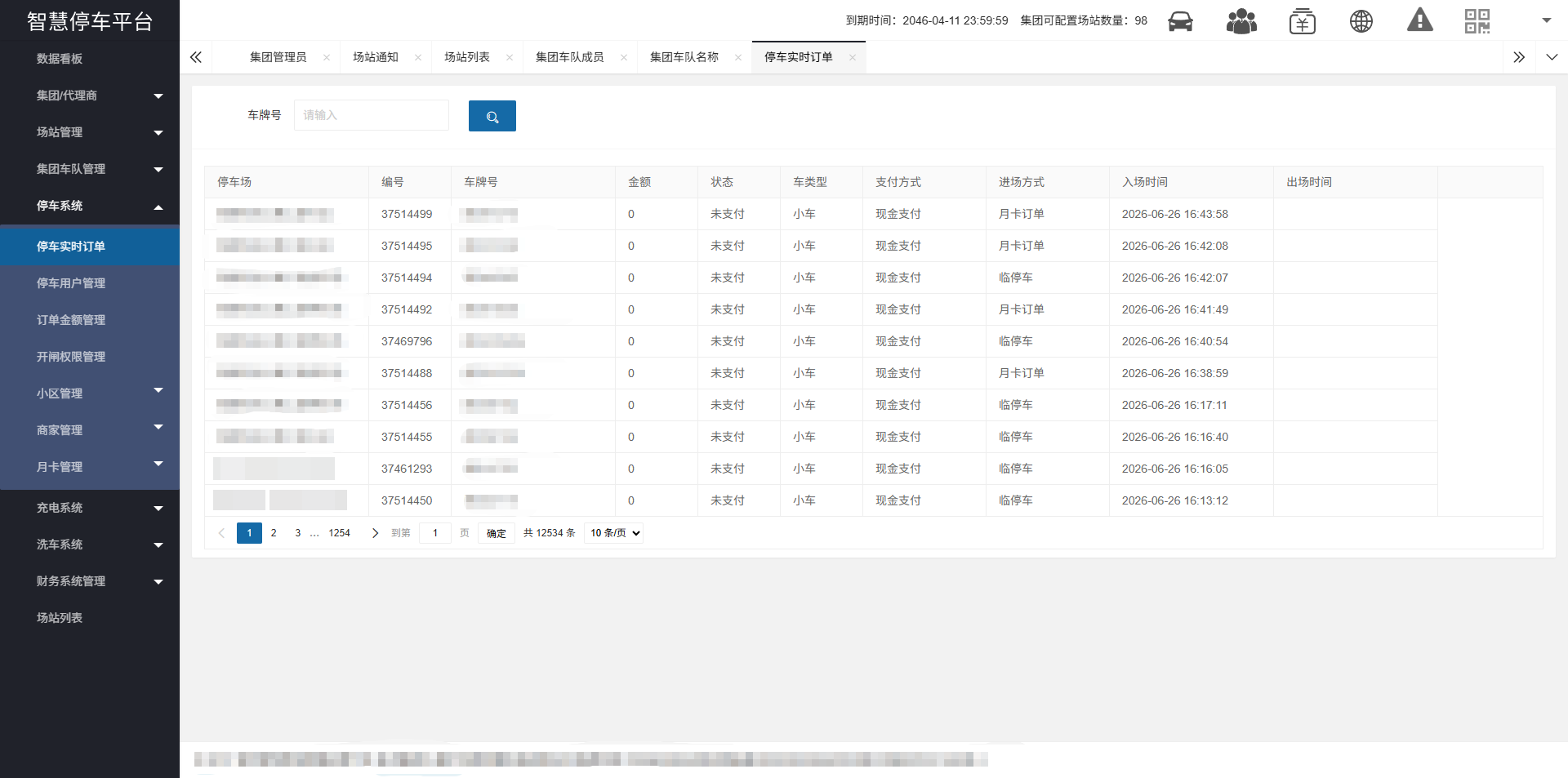The height and width of the screenshot is (778, 1568).
Task: Click the car icon in the top bar
Action: point(1180,21)
